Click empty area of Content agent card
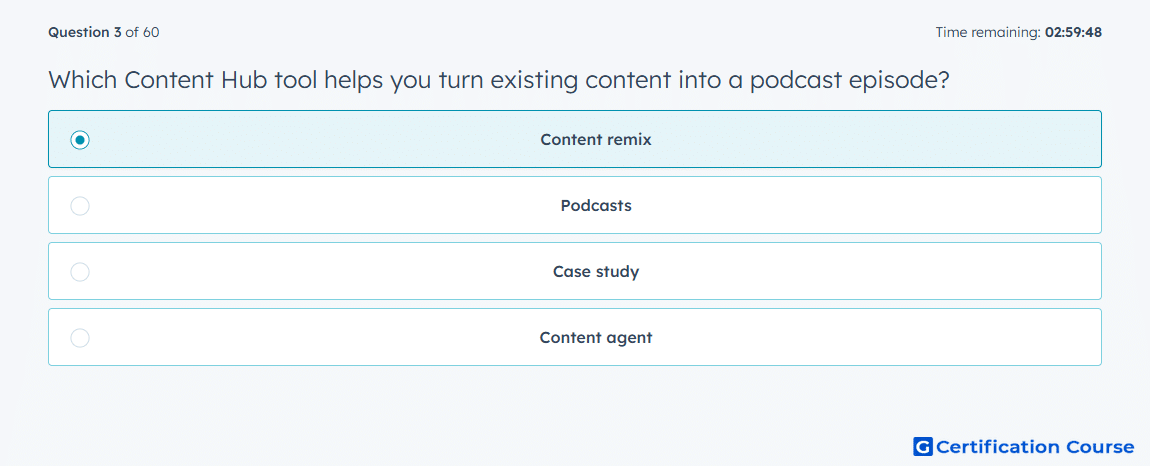 [880, 338]
